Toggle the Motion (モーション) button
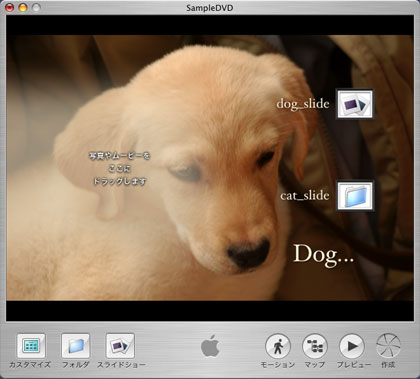This screenshot has width=420, height=379. tap(278, 346)
